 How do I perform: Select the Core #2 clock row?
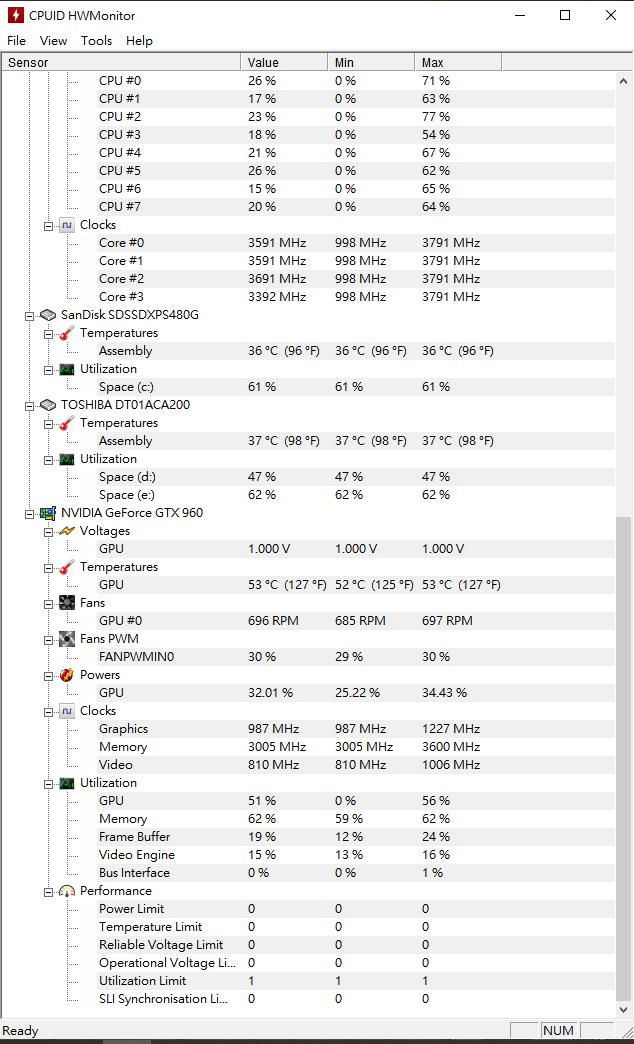[x=356, y=279]
